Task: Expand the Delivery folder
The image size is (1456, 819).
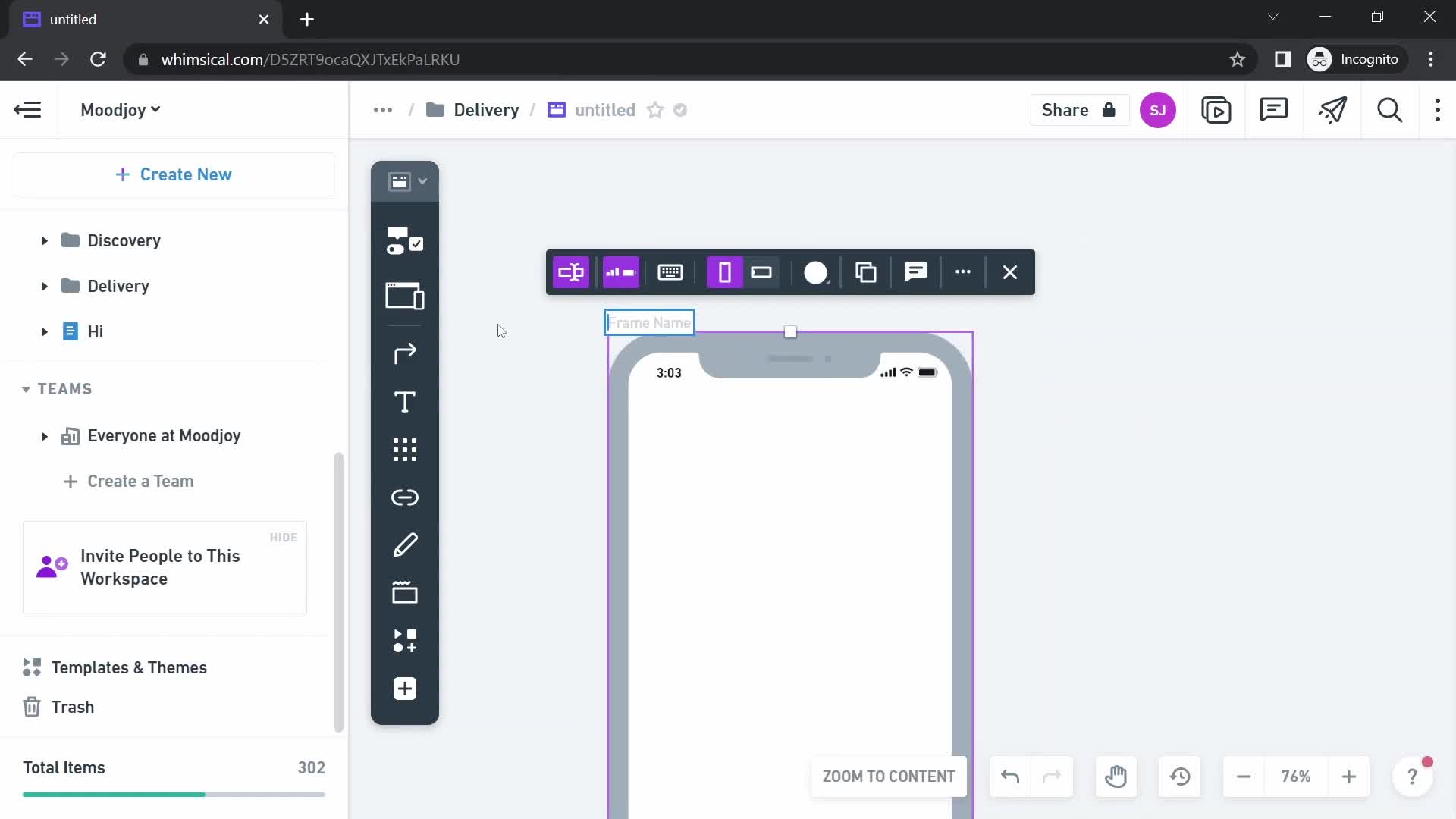Action: (44, 286)
